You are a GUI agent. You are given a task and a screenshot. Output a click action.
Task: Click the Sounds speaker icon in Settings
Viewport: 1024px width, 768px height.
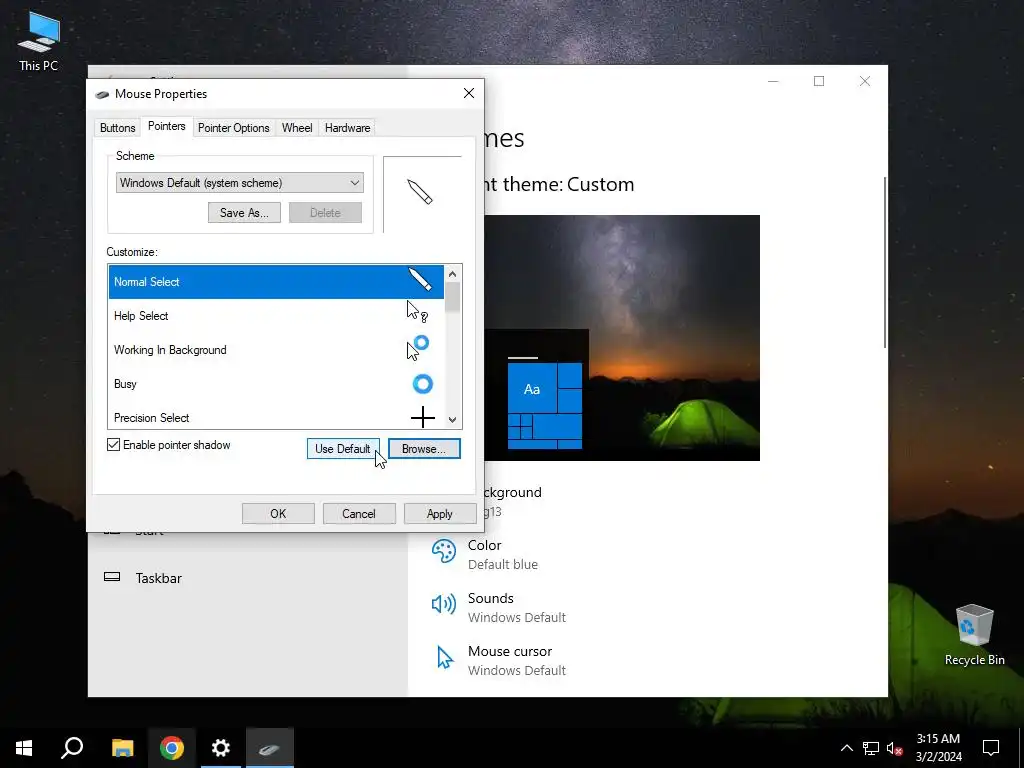[x=444, y=604]
